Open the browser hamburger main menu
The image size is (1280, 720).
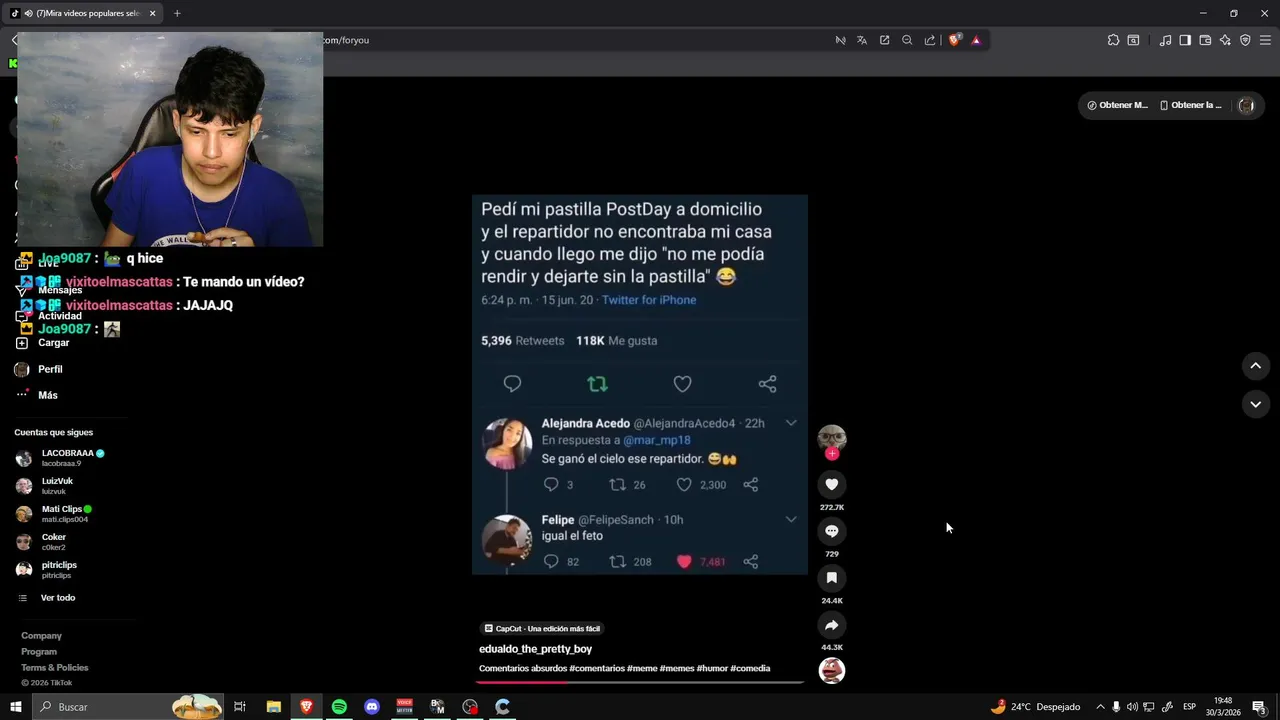[x=1265, y=40]
